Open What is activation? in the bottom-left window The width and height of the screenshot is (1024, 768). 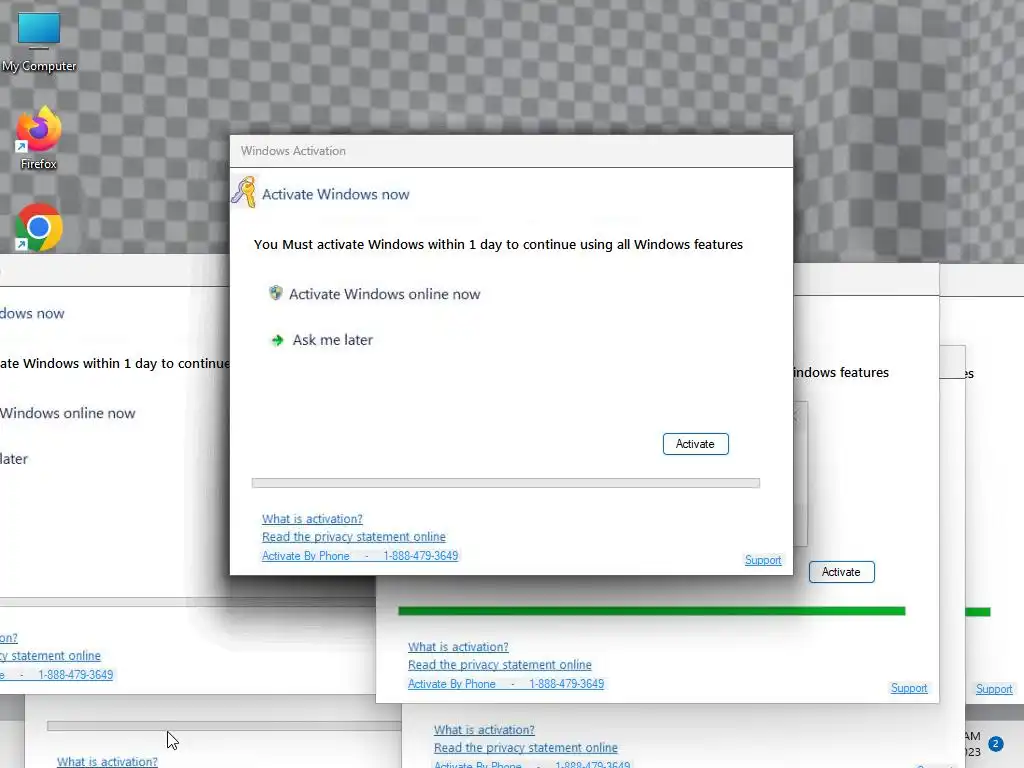click(x=107, y=761)
